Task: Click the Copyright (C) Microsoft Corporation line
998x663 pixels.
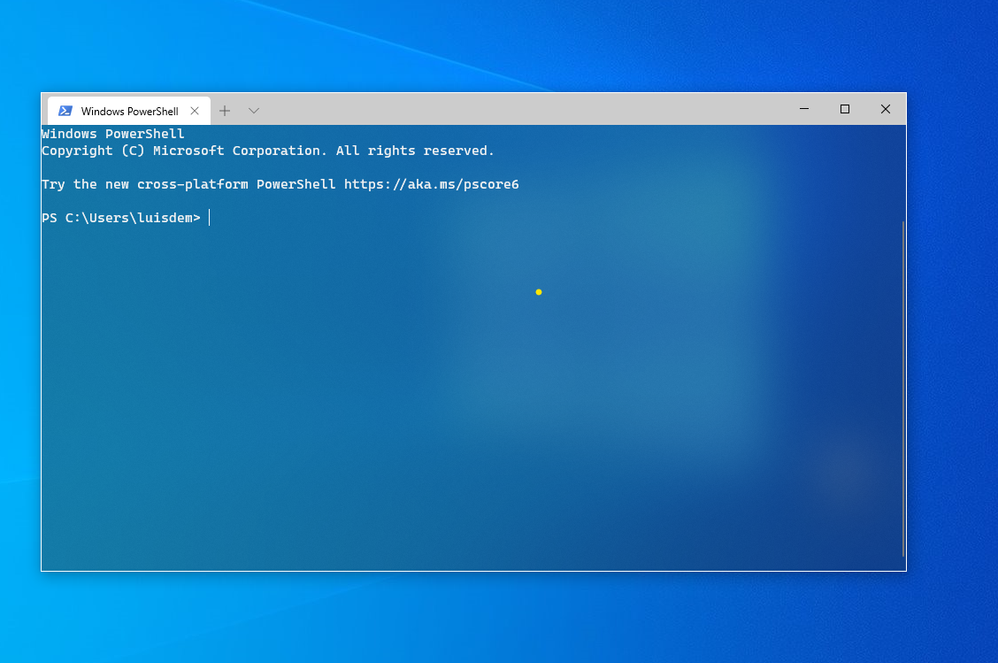Action: point(267,151)
